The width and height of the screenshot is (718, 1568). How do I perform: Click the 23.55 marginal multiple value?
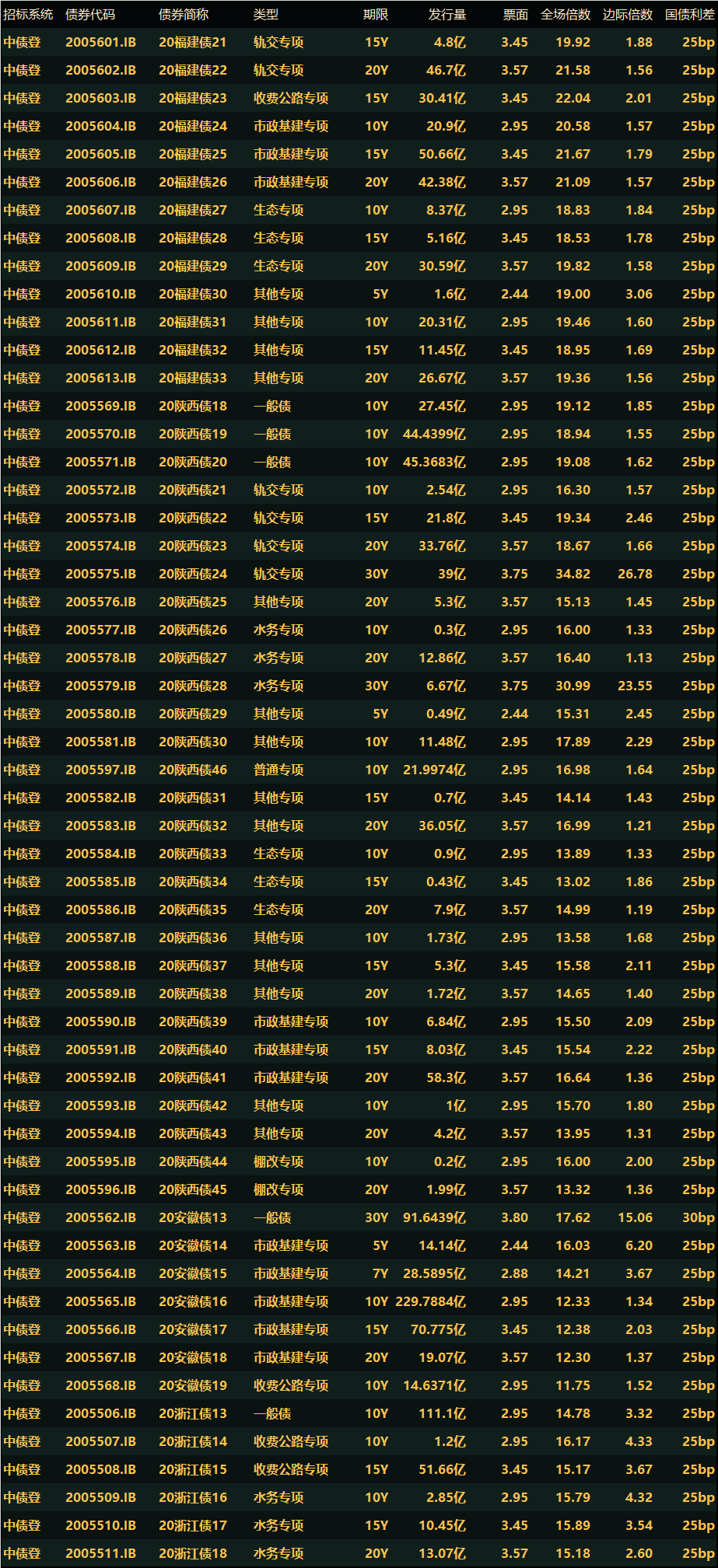pyautogui.click(x=636, y=686)
